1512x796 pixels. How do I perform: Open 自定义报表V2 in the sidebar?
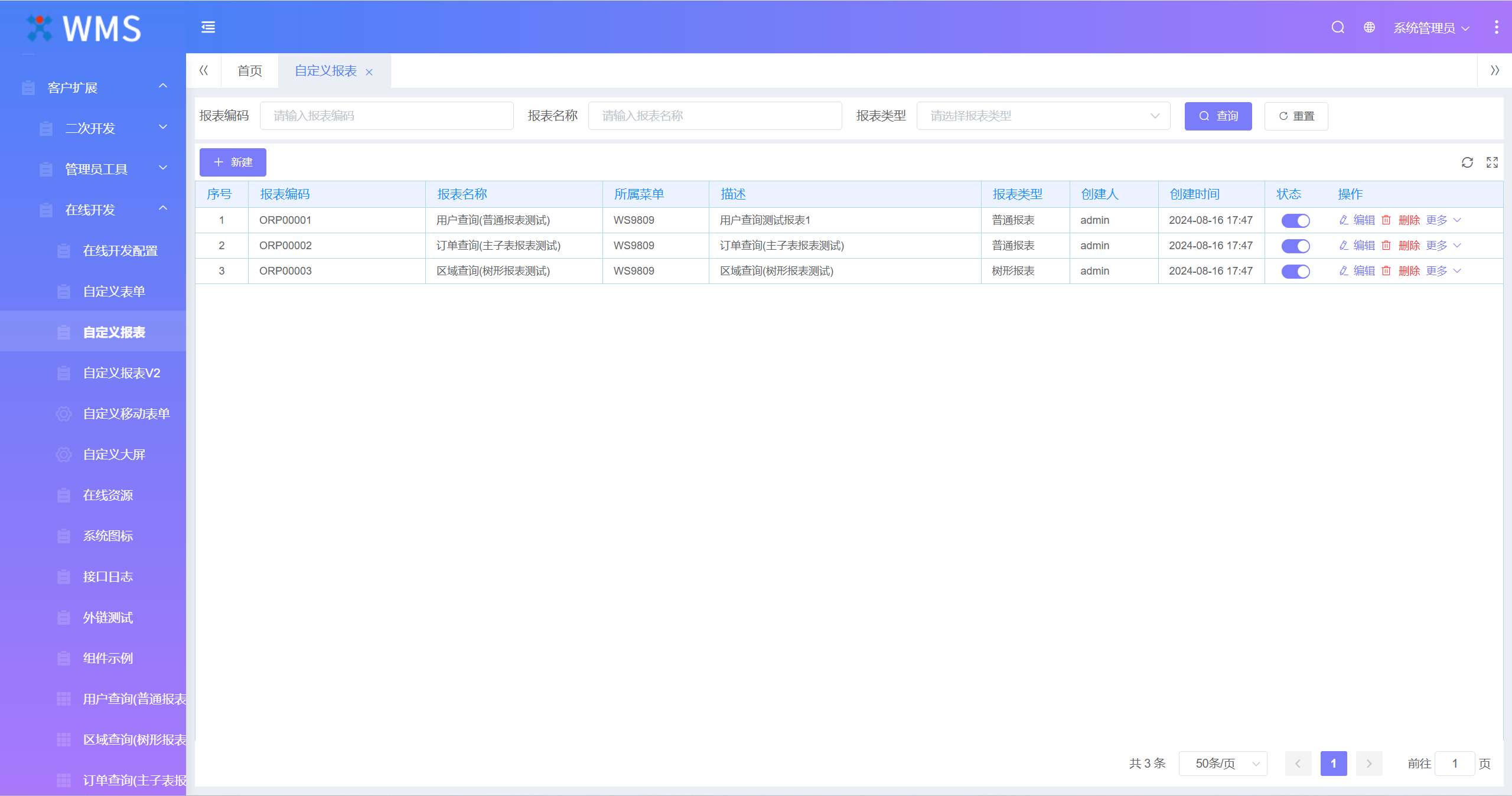tap(93, 373)
